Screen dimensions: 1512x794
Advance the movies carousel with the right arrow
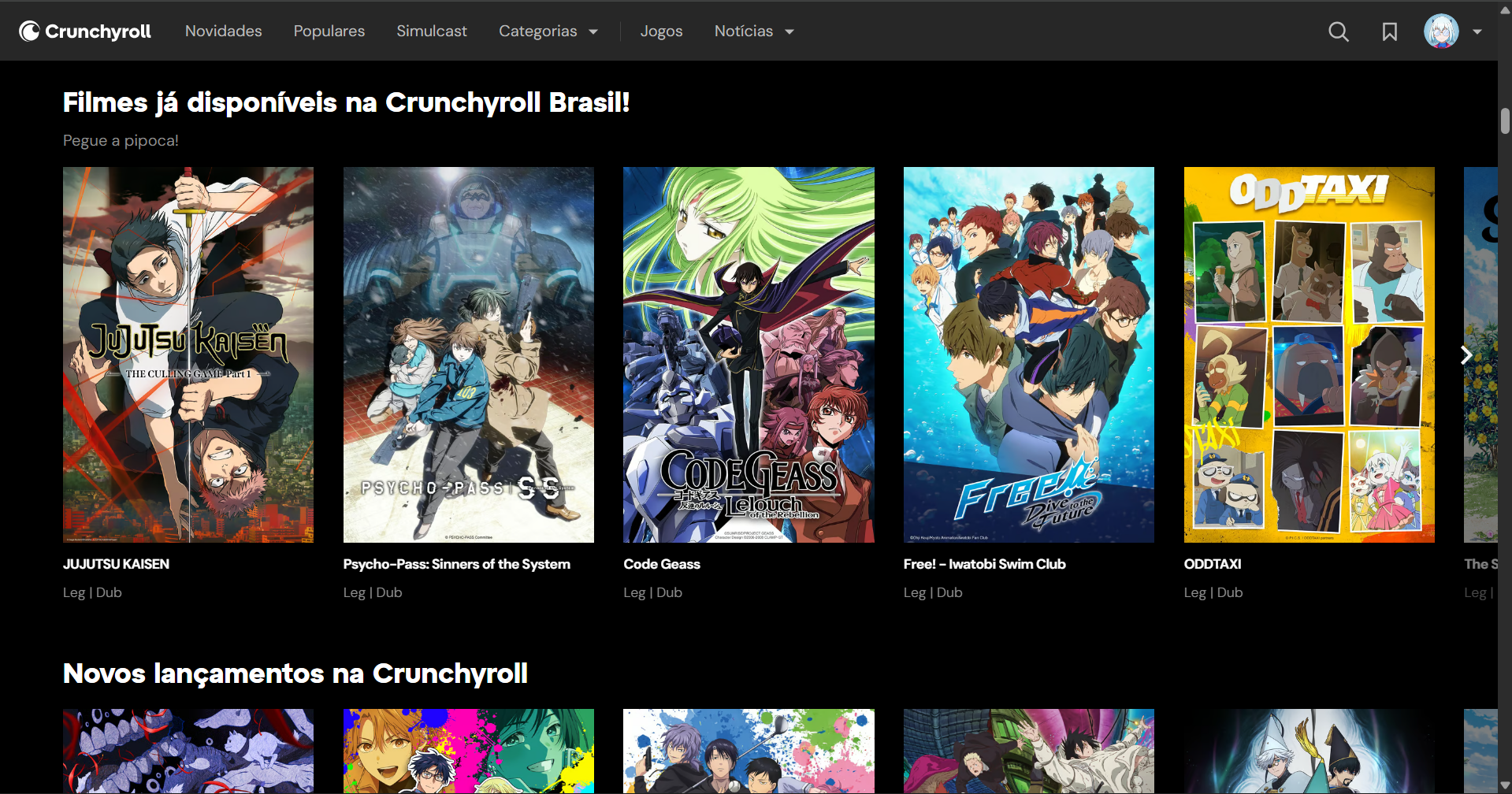(1466, 355)
